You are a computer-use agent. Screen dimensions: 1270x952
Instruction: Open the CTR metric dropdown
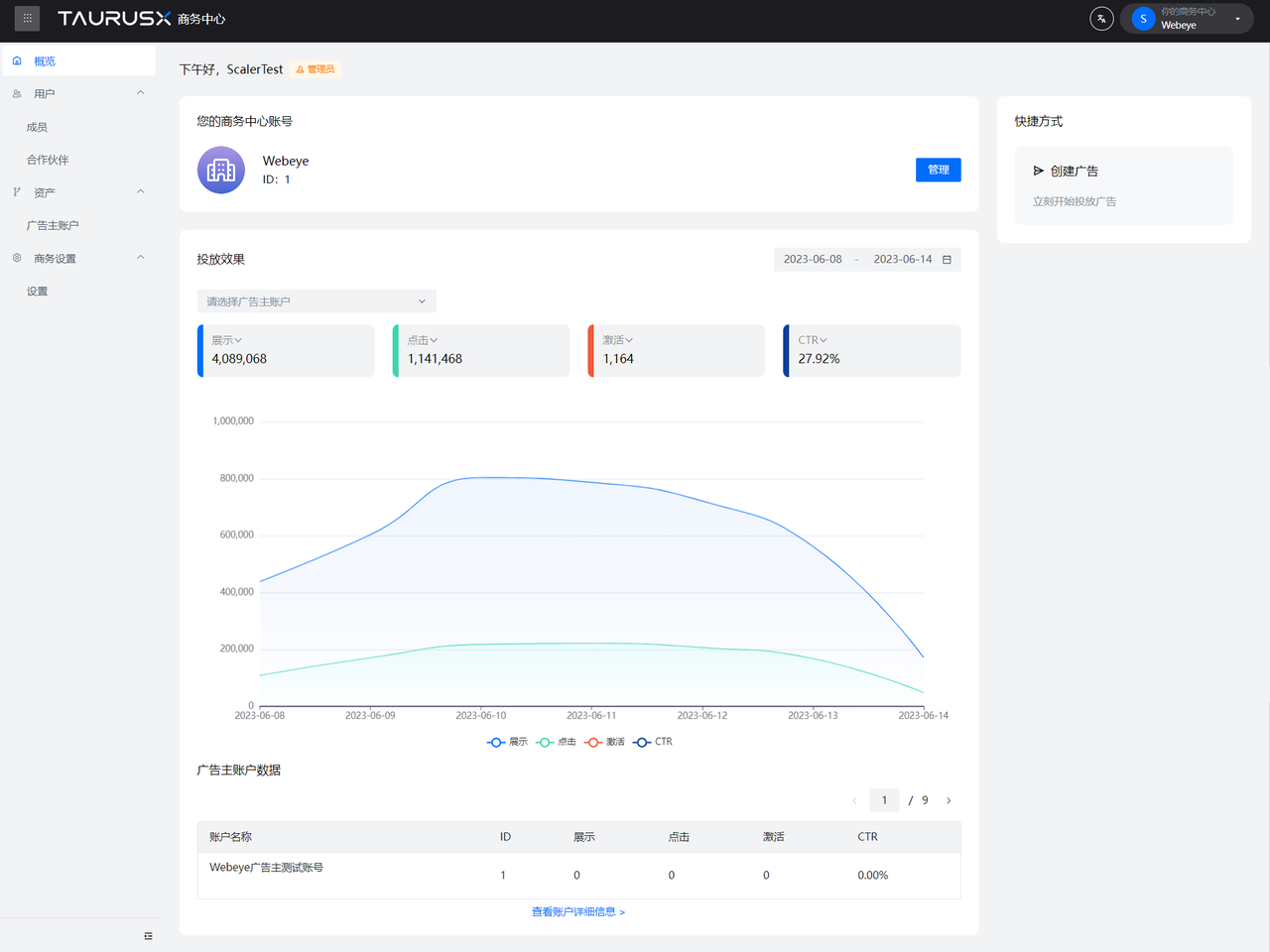click(x=813, y=340)
